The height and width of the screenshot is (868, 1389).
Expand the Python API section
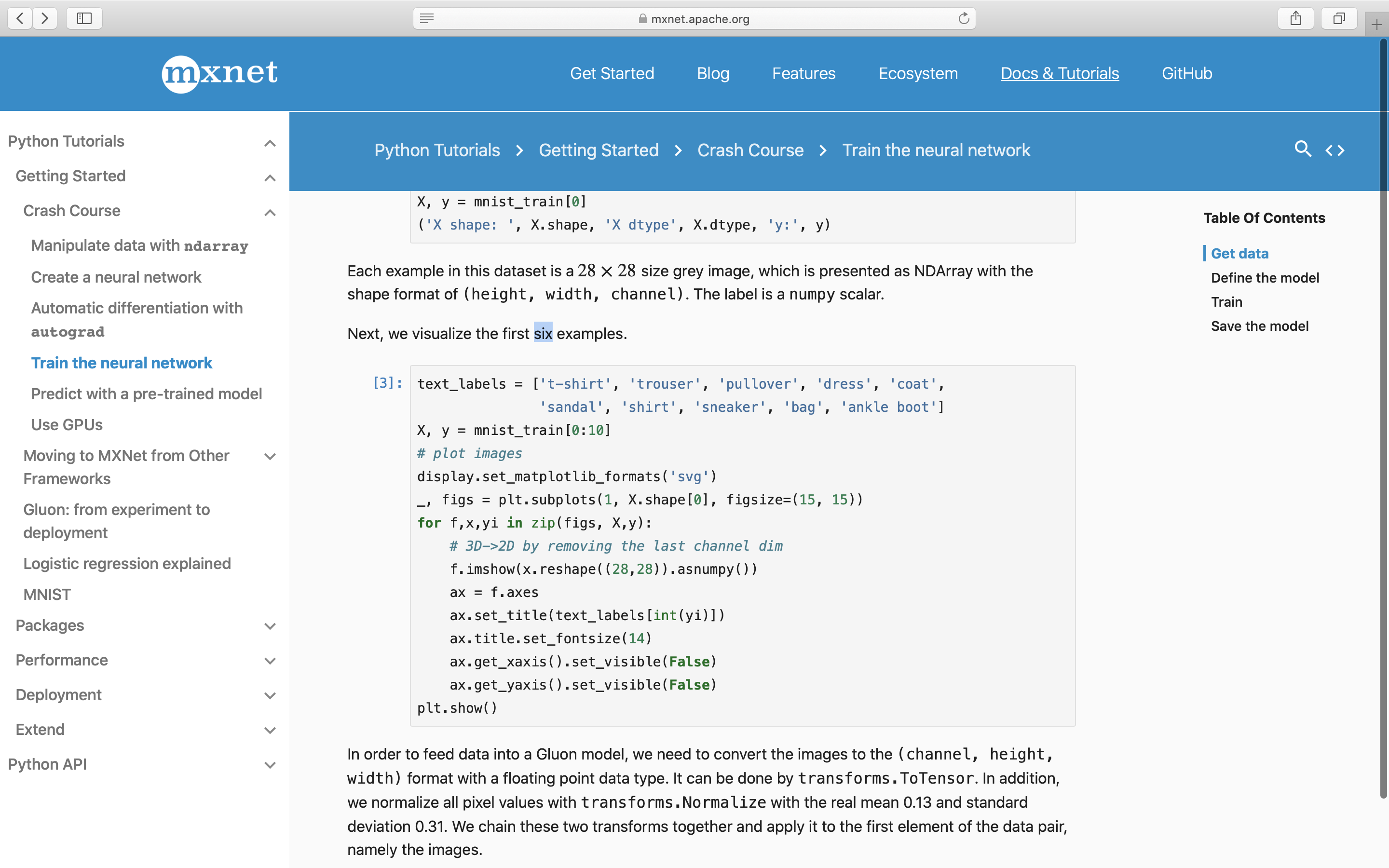pos(270,764)
